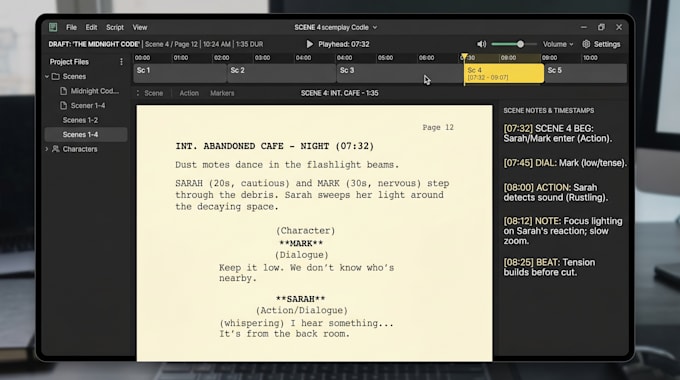Click the 01:00 mark on the time ruler
The height and width of the screenshot is (380, 680).
pos(180,58)
